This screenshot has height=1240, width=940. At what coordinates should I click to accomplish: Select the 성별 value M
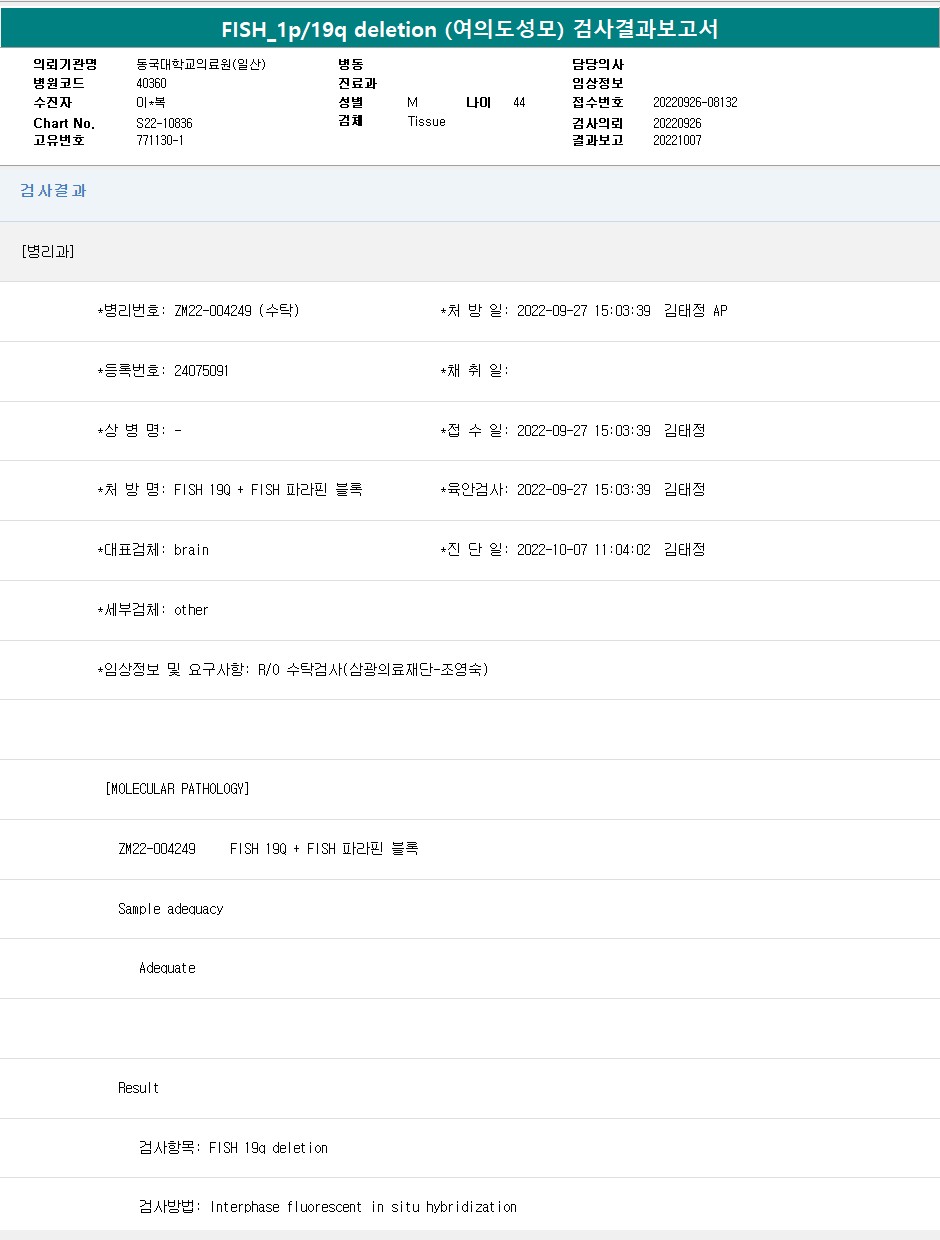(412, 102)
